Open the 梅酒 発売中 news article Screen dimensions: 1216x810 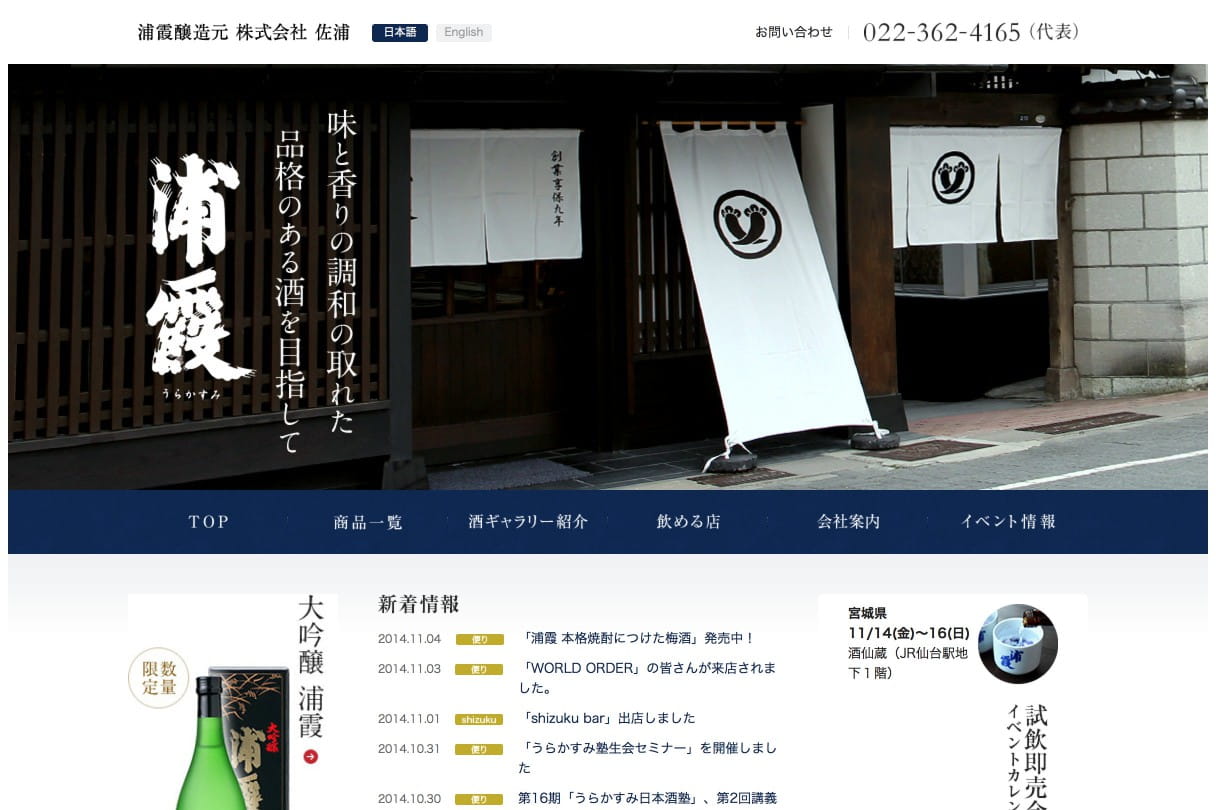pos(638,638)
